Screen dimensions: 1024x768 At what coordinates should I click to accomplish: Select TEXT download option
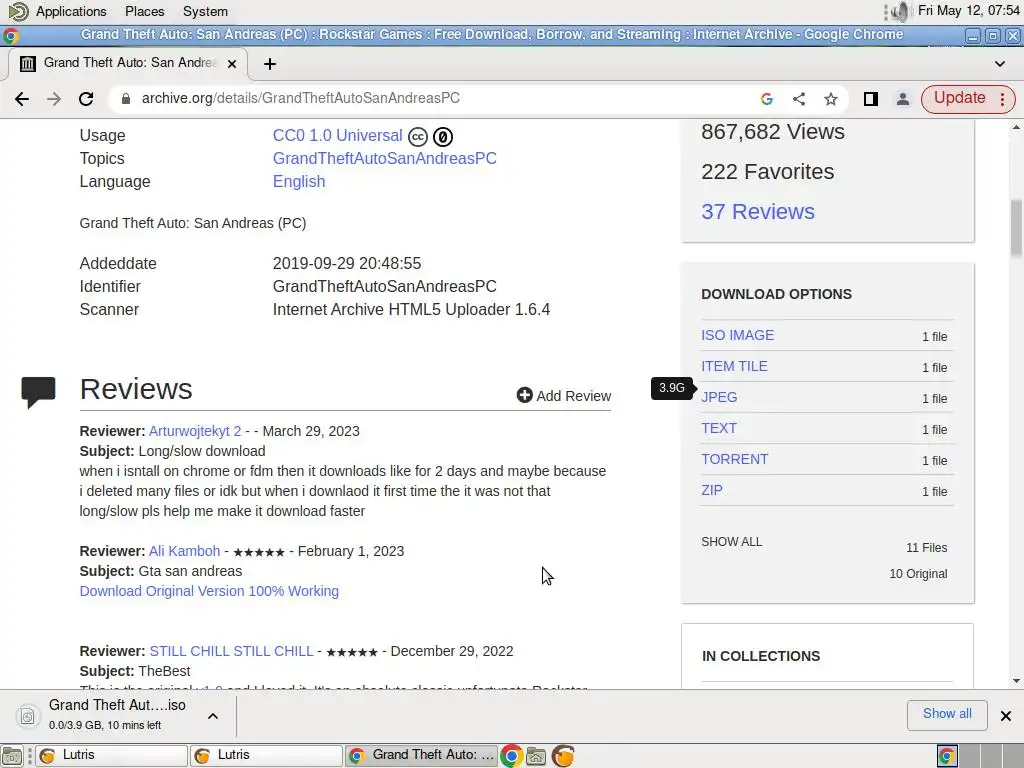[x=719, y=428]
